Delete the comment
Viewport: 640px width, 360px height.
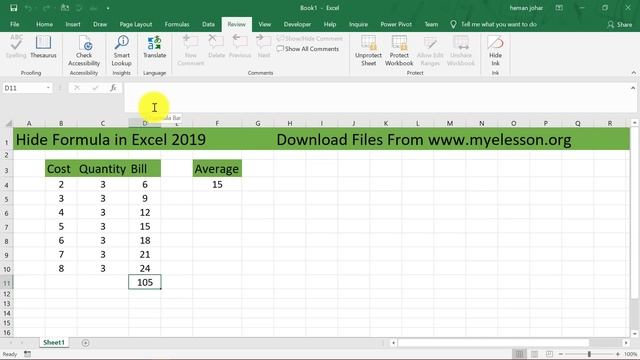point(216,47)
